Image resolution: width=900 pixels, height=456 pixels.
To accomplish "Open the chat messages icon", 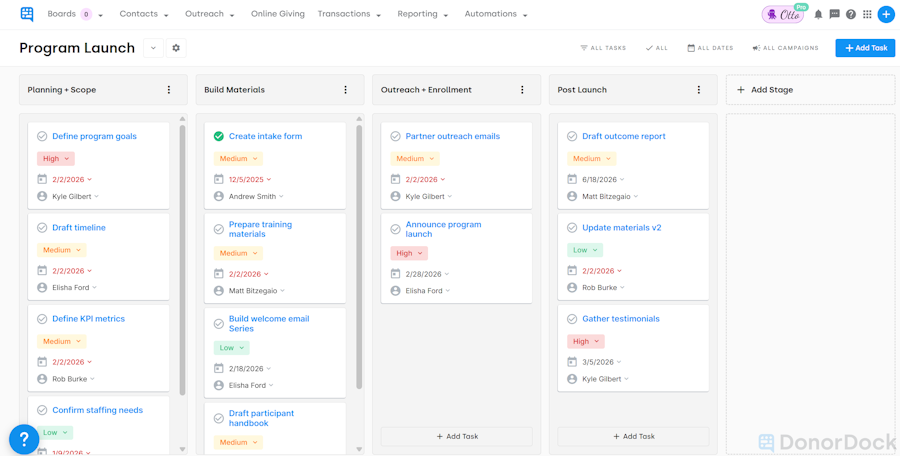I will pyautogui.click(x=834, y=15).
